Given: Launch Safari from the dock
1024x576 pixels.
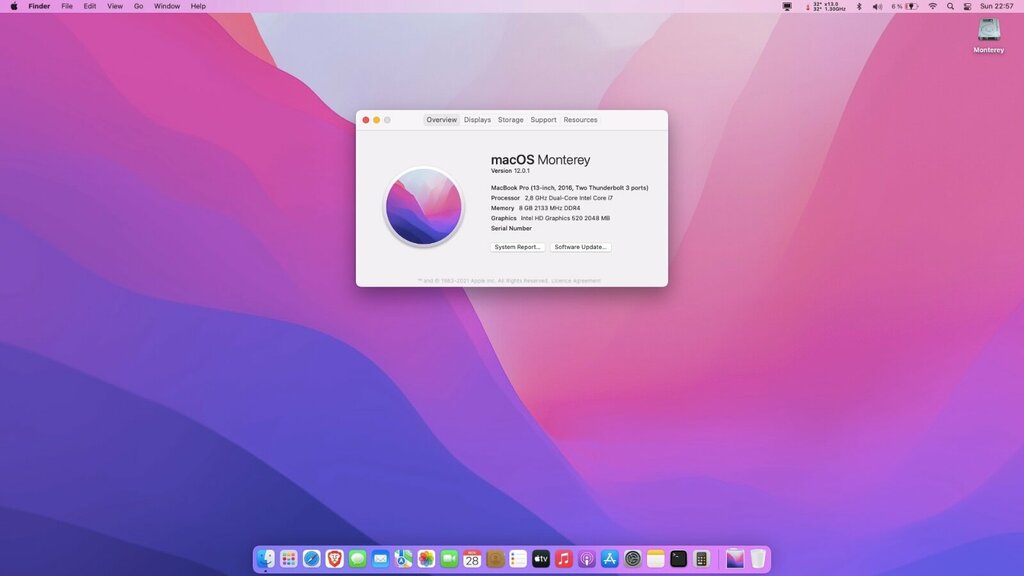Looking at the screenshot, I should (311, 559).
